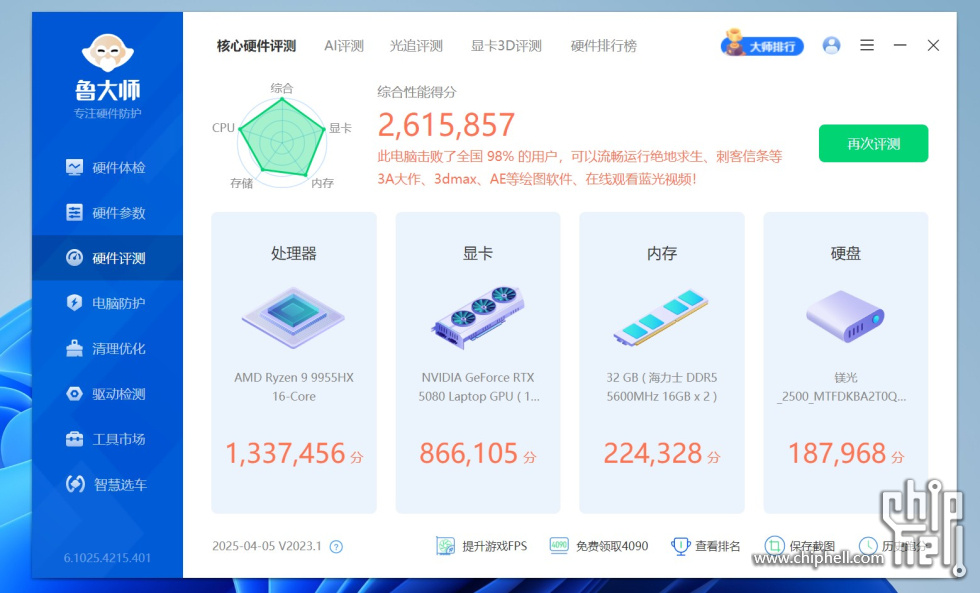Click the 查看排名 trophy icon

(x=680, y=546)
